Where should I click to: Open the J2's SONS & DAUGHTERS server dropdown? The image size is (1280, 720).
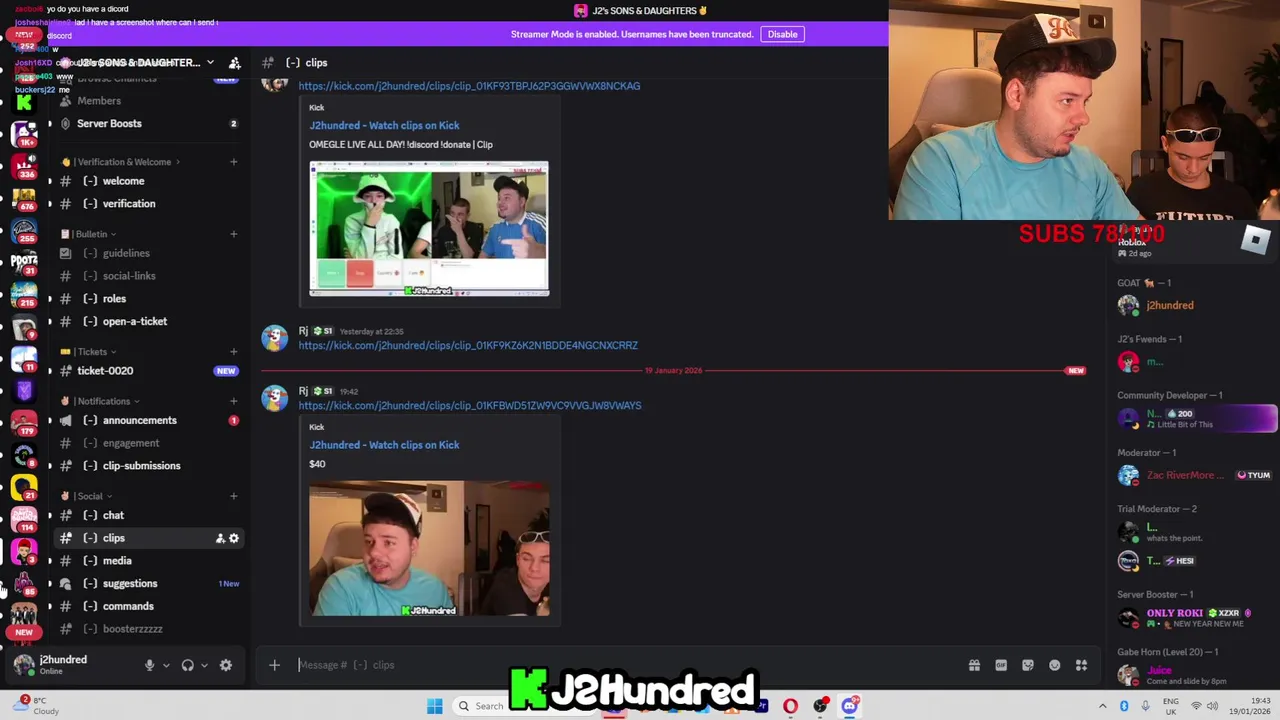click(209, 63)
